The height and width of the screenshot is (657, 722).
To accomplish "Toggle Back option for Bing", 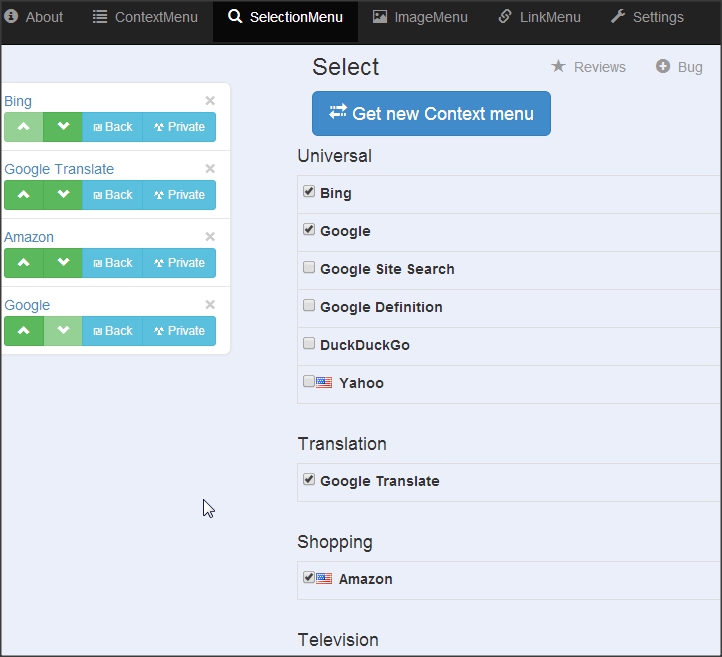I will pos(113,127).
